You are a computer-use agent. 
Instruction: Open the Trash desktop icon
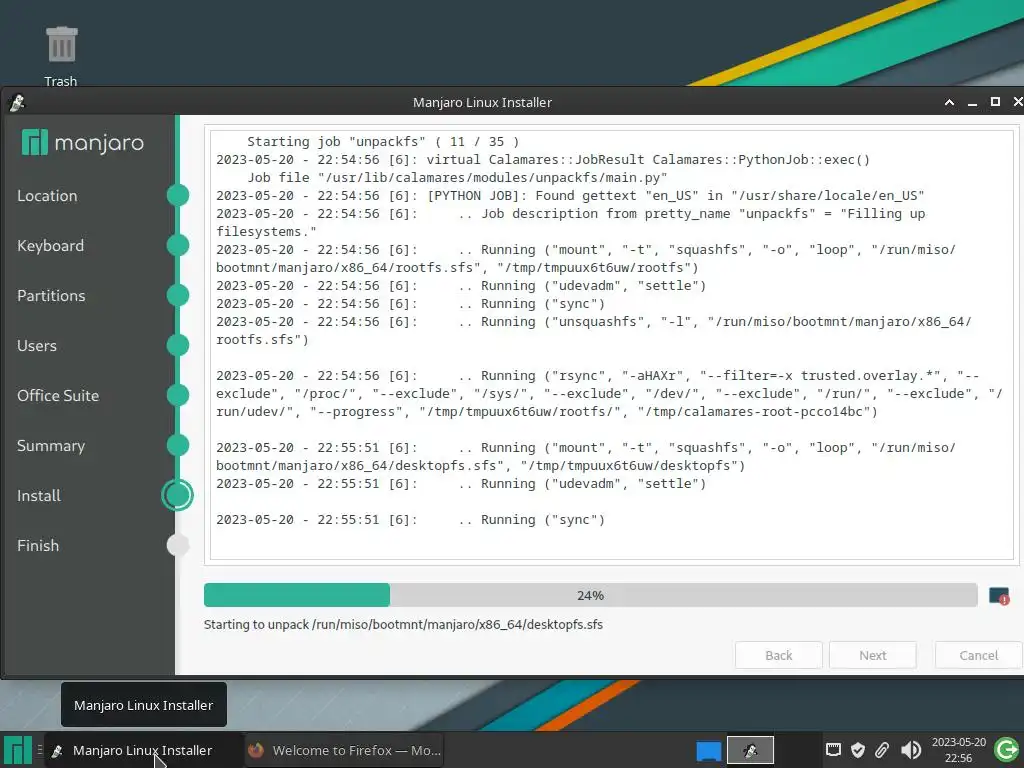pyautogui.click(x=61, y=56)
